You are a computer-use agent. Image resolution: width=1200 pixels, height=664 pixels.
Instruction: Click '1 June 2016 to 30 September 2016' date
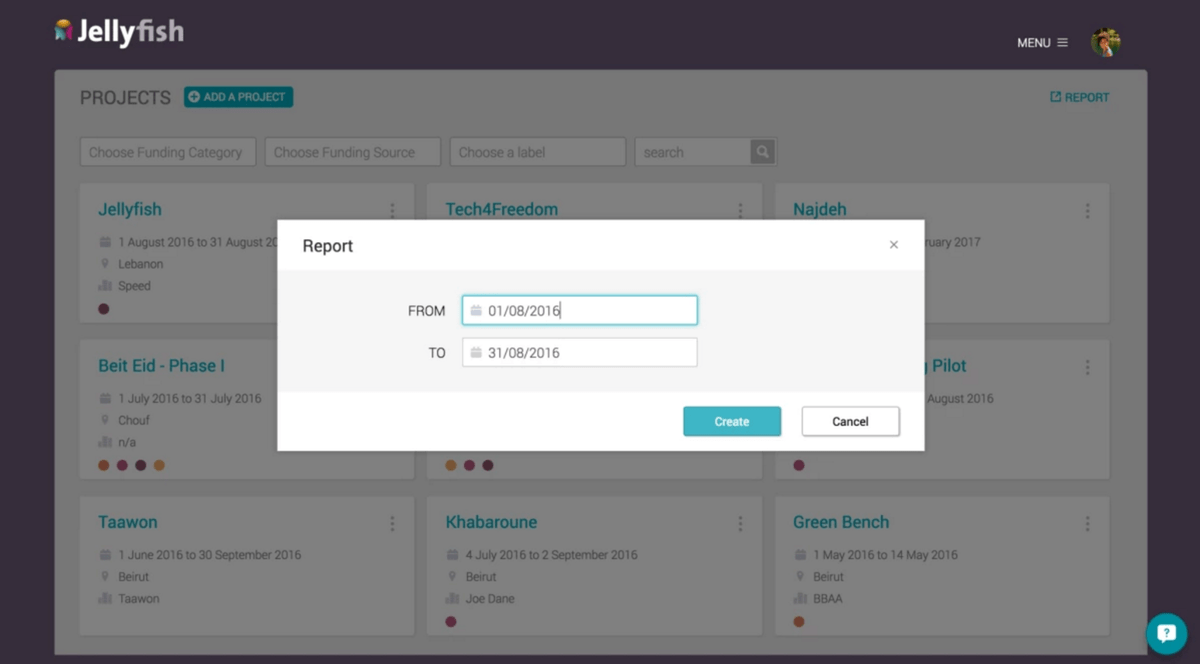pos(209,554)
